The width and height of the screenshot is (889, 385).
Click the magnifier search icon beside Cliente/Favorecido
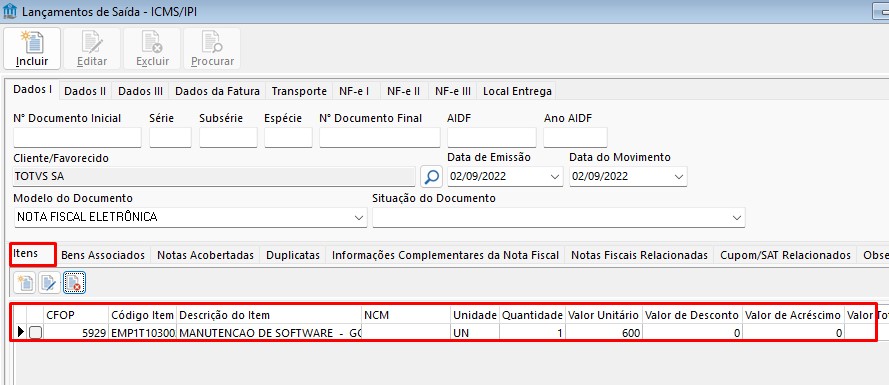tap(431, 176)
